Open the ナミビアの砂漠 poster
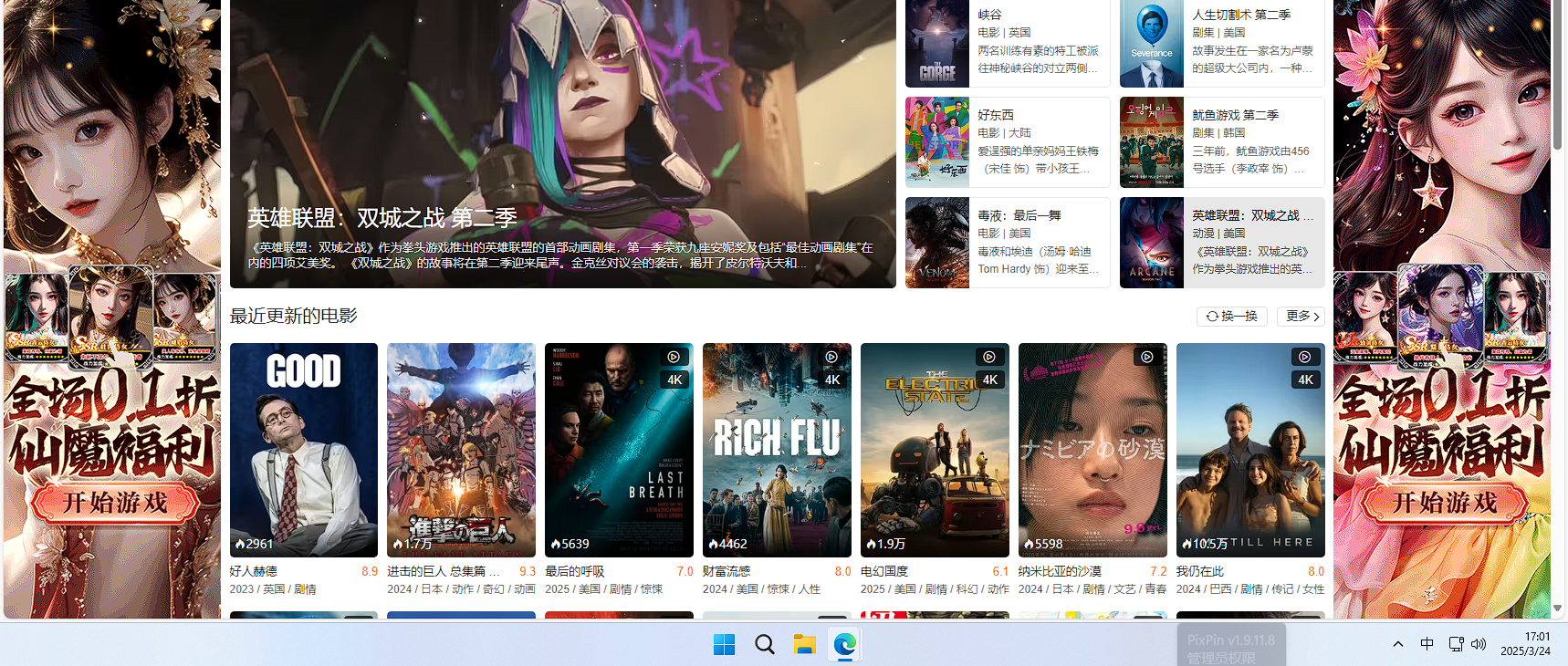 (1092, 450)
